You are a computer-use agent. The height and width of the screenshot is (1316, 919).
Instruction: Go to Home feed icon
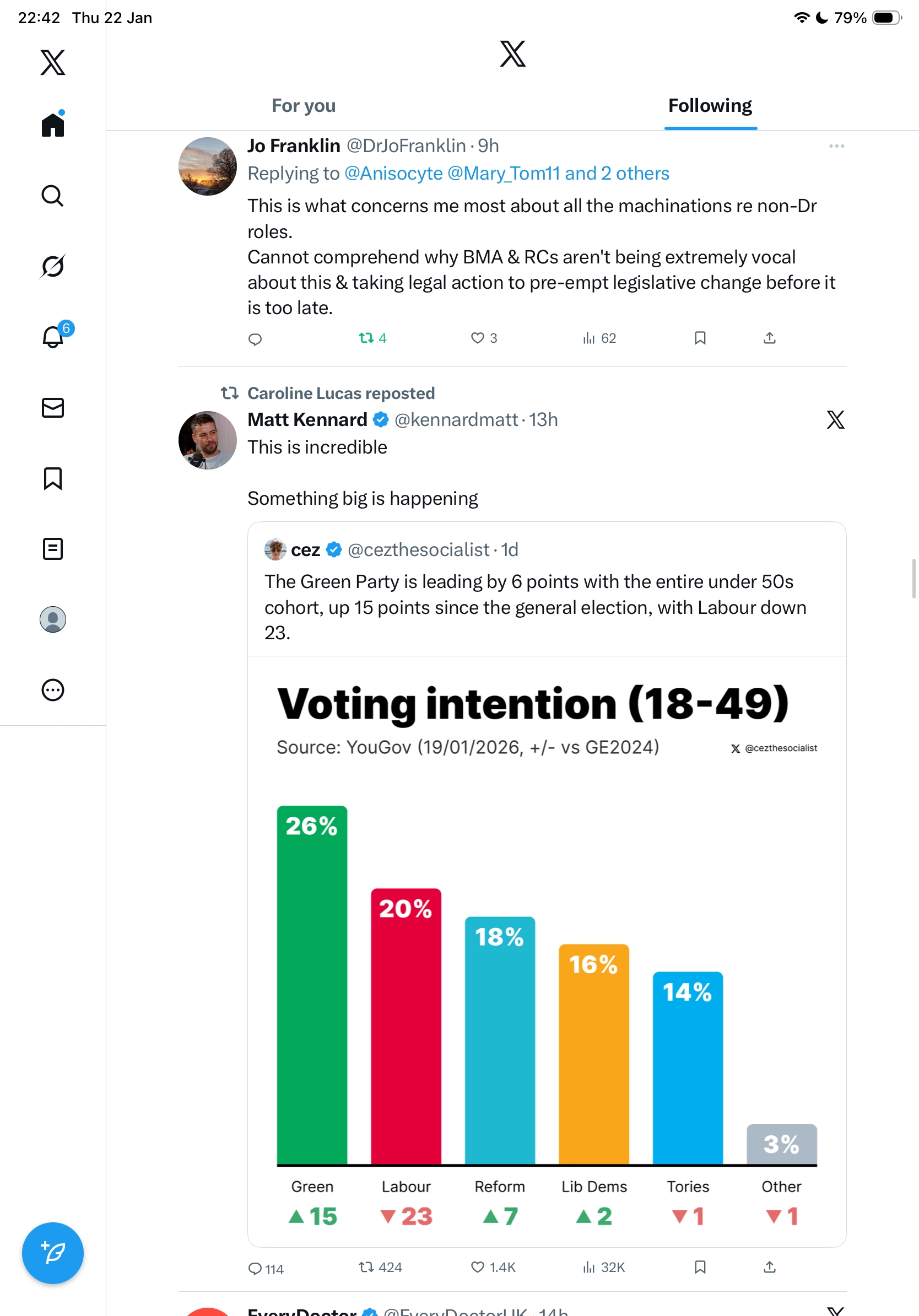tap(53, 125)
